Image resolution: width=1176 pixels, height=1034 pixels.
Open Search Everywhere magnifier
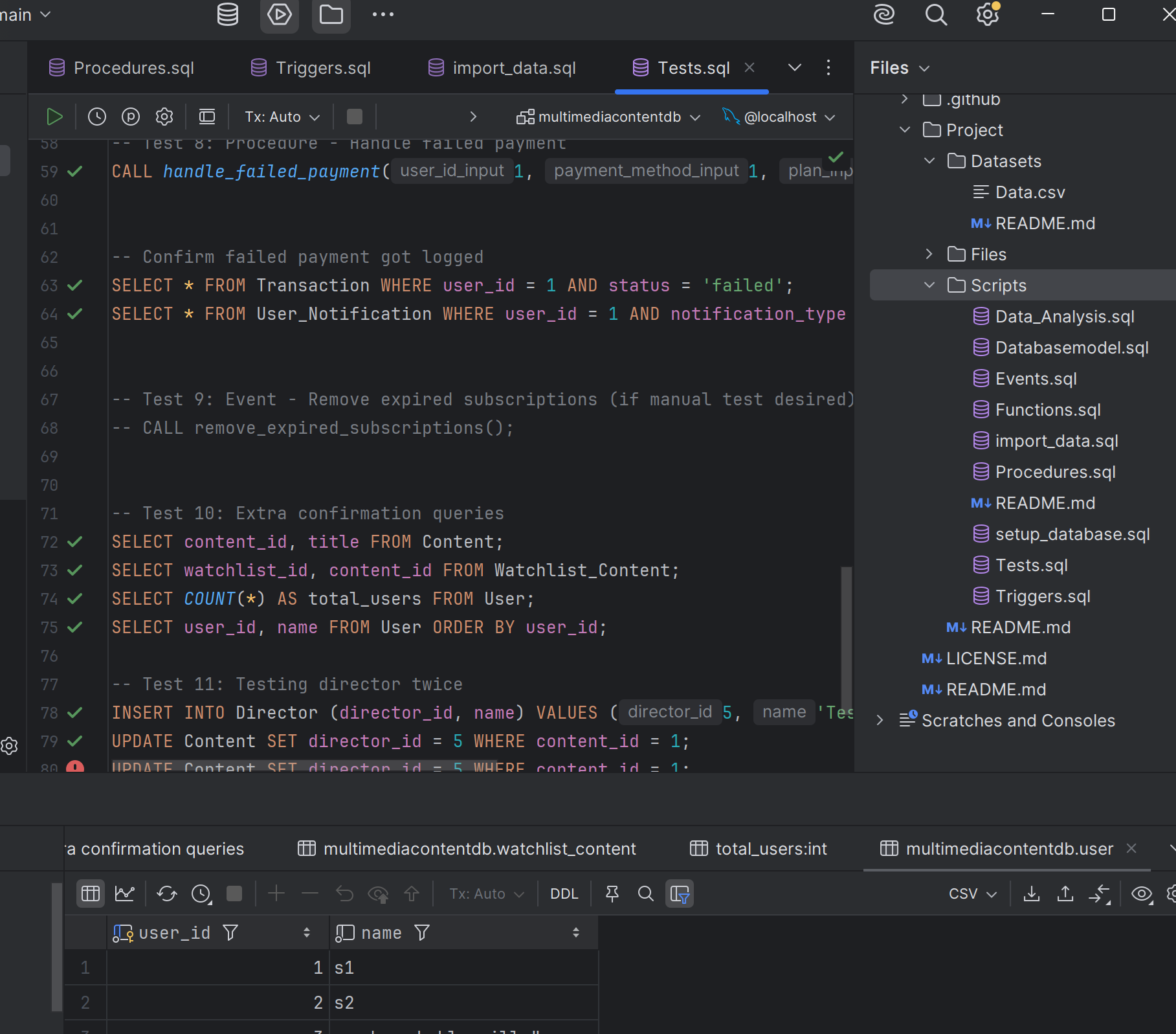click(936, 14)
